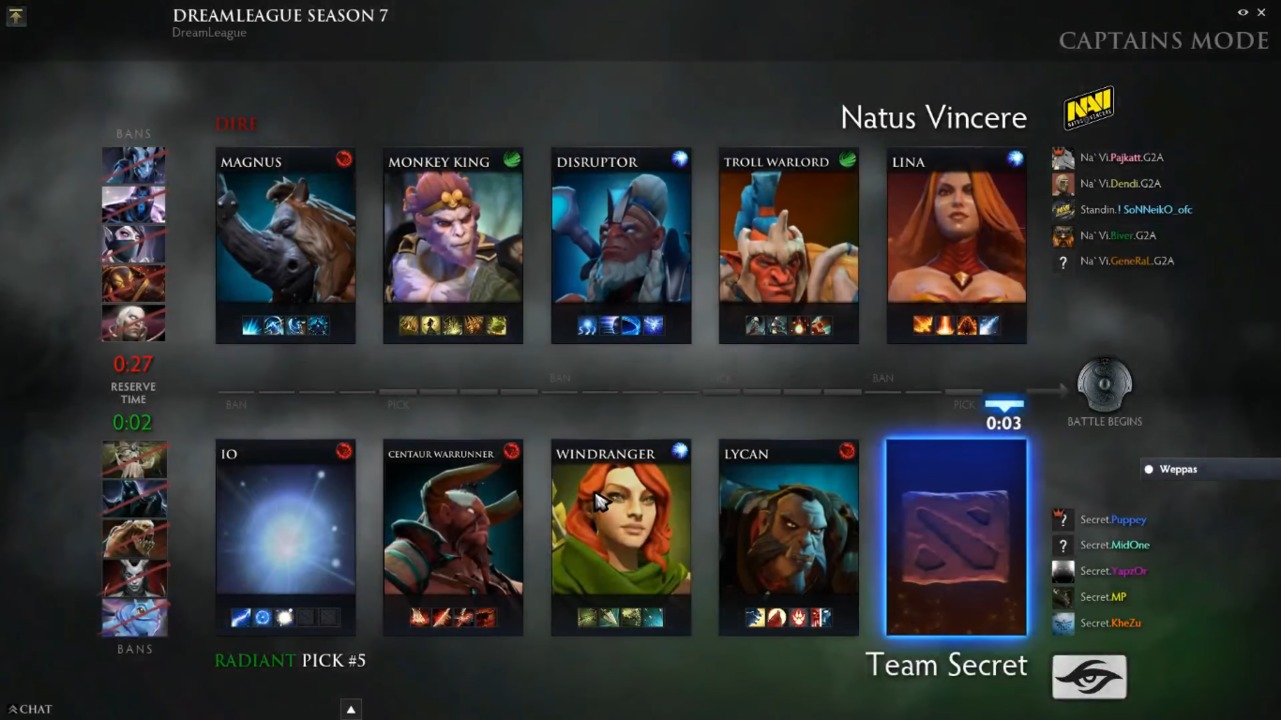Click the intelligence attribute icon on Disruptor card
The width and height of the screenshot is (1281, 720).
pos(679,159)
